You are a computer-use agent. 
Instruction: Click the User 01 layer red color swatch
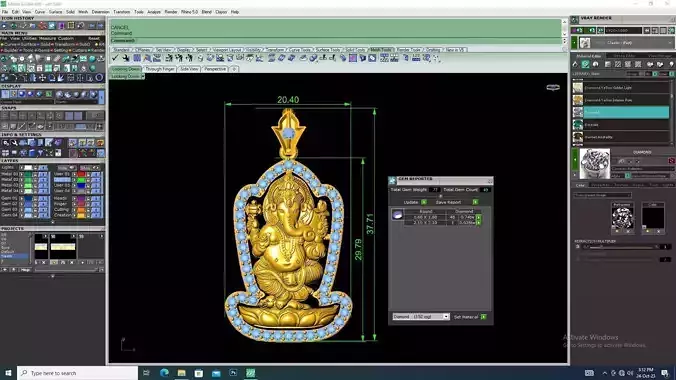(x=81, y=174)
